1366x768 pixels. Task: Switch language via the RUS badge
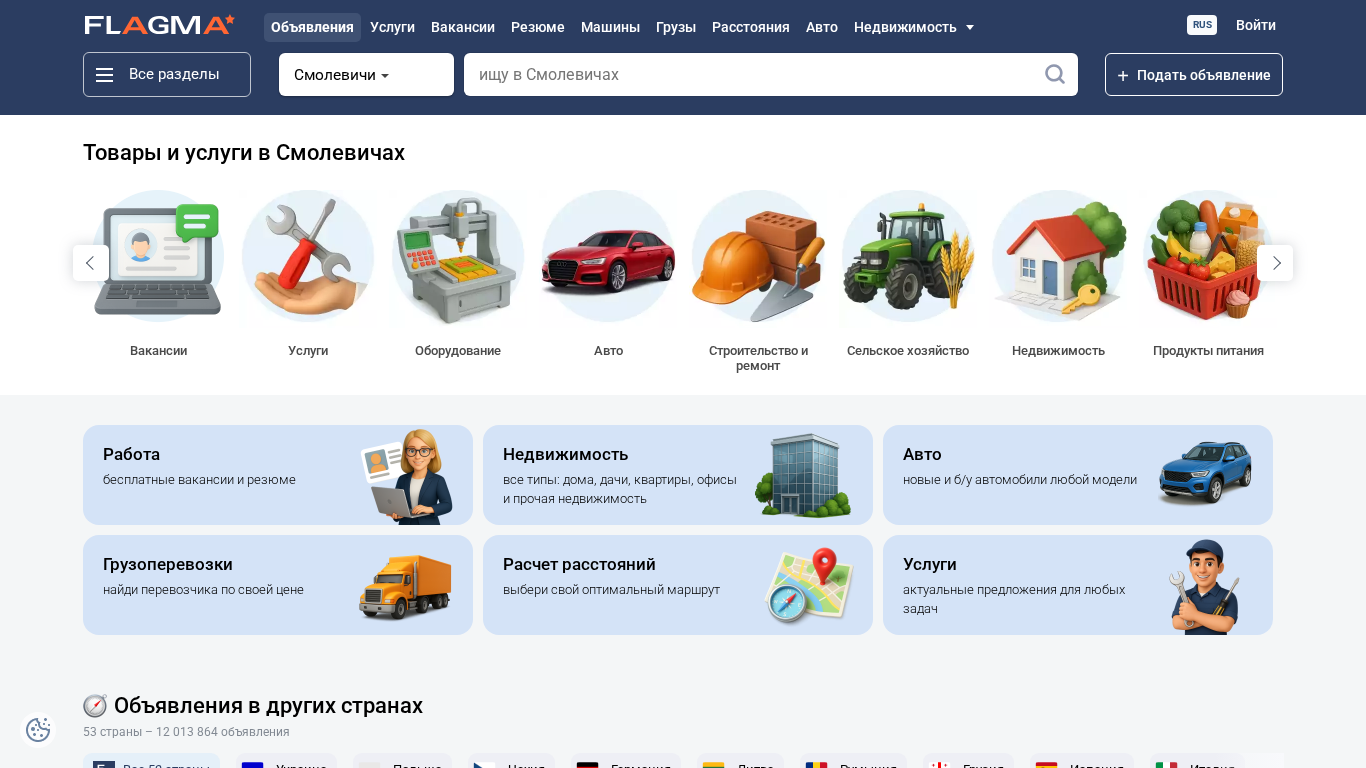pyautogui.click(x=1202, y=25)
